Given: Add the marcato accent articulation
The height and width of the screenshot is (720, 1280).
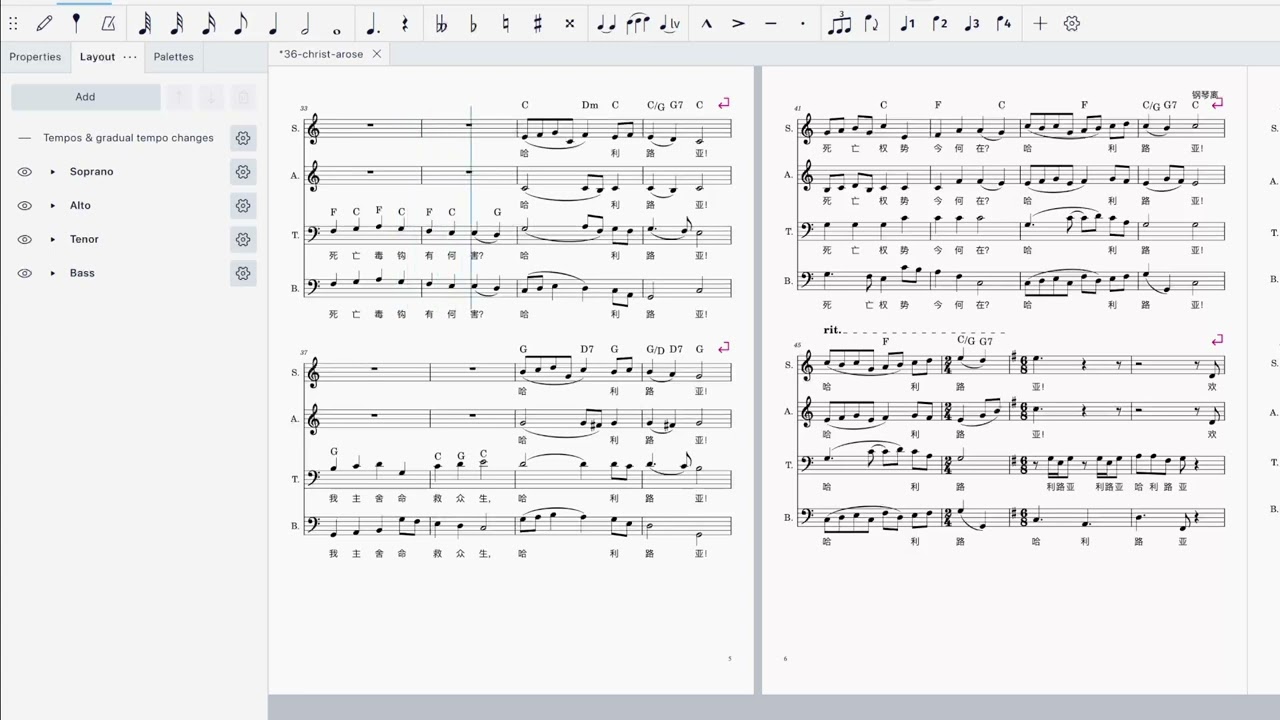Looking at the screenshot, I should [706, 23].
